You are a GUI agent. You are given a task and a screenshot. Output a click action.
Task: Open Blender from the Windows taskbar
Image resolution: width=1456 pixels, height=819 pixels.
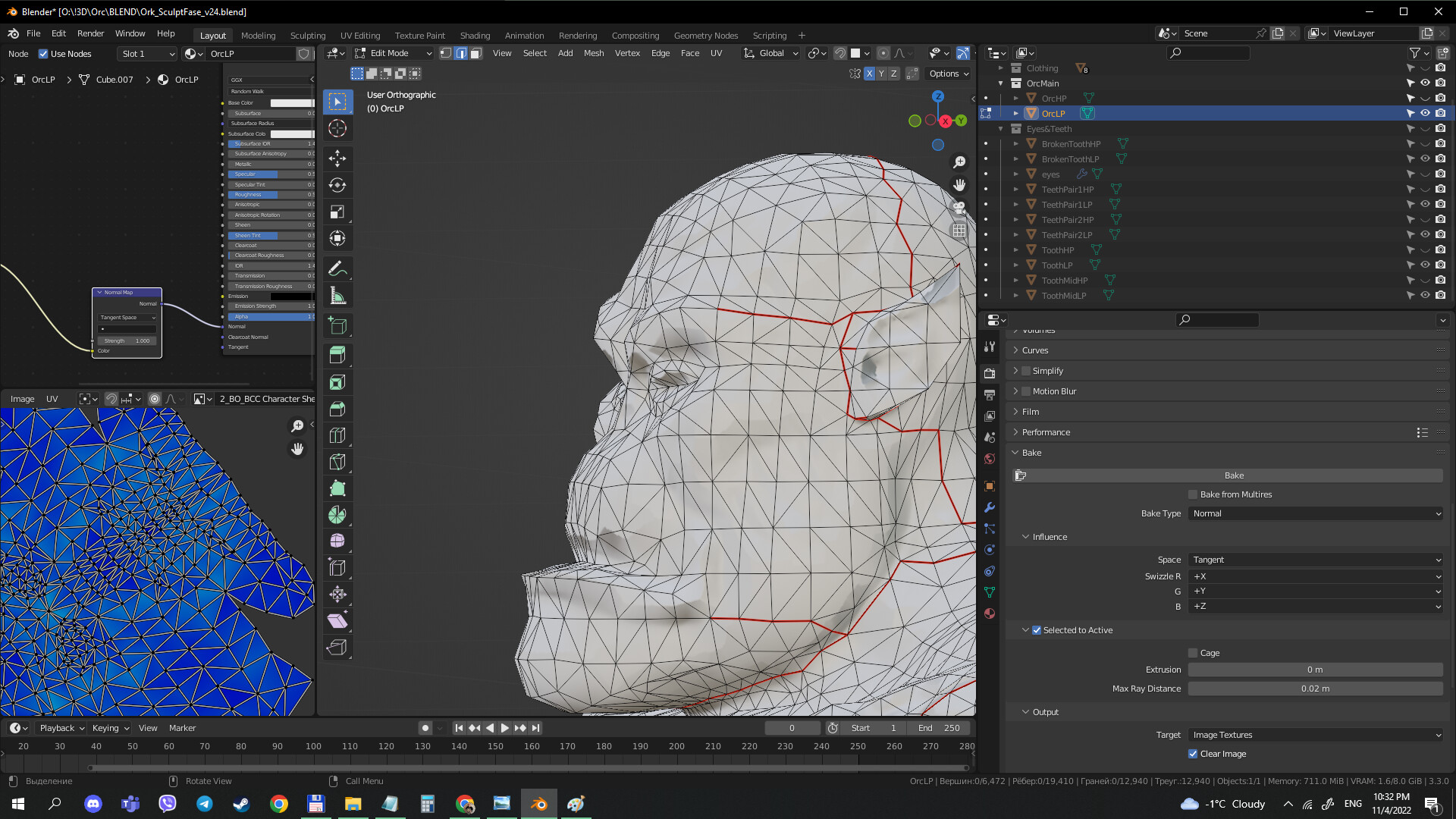(x=538, y=803)
